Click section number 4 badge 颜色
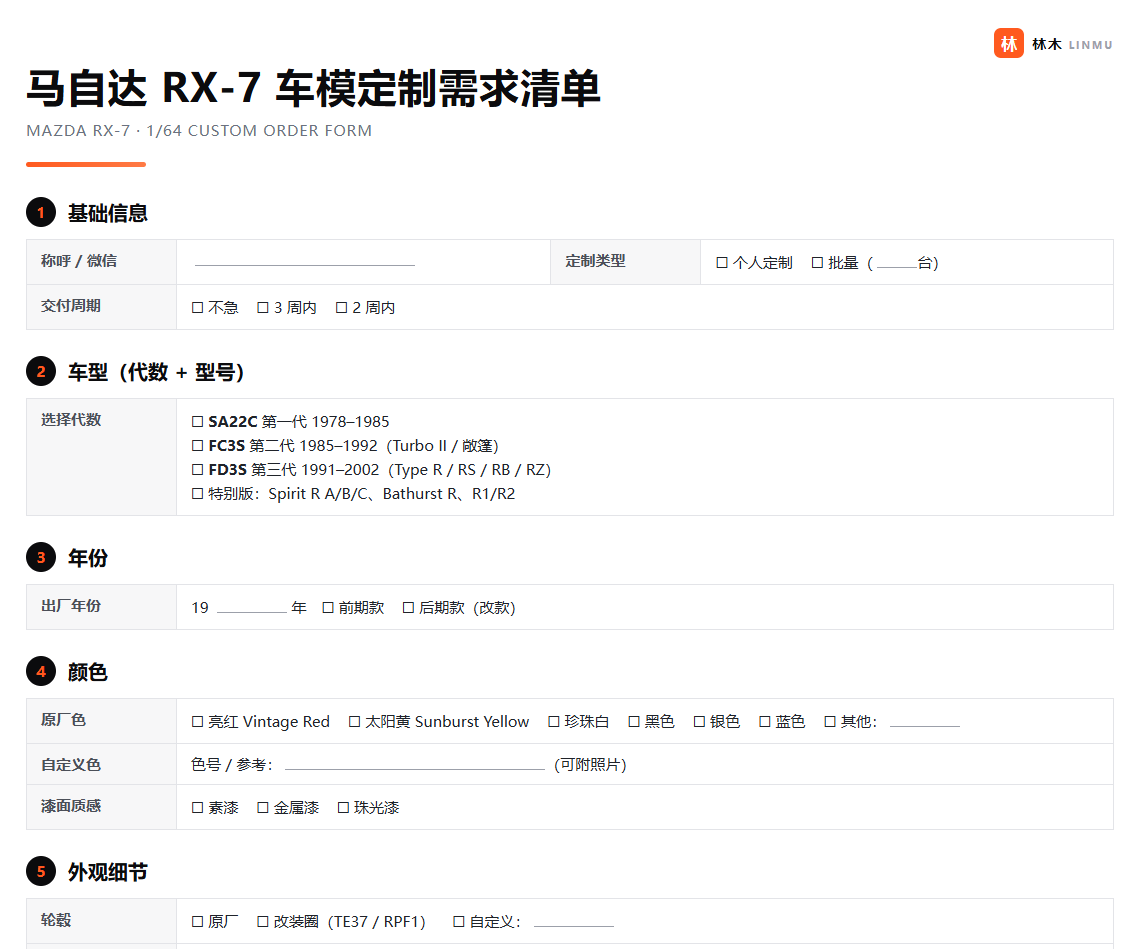This screenshot has width=1134, height=949. click(x=41, y=672)
